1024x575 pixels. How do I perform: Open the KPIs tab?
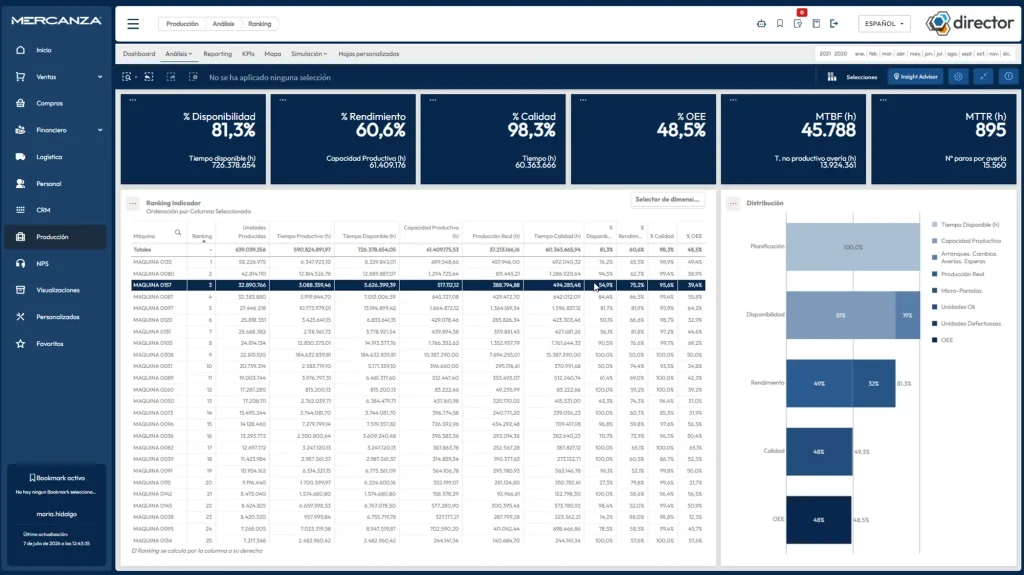coord(248,54)
